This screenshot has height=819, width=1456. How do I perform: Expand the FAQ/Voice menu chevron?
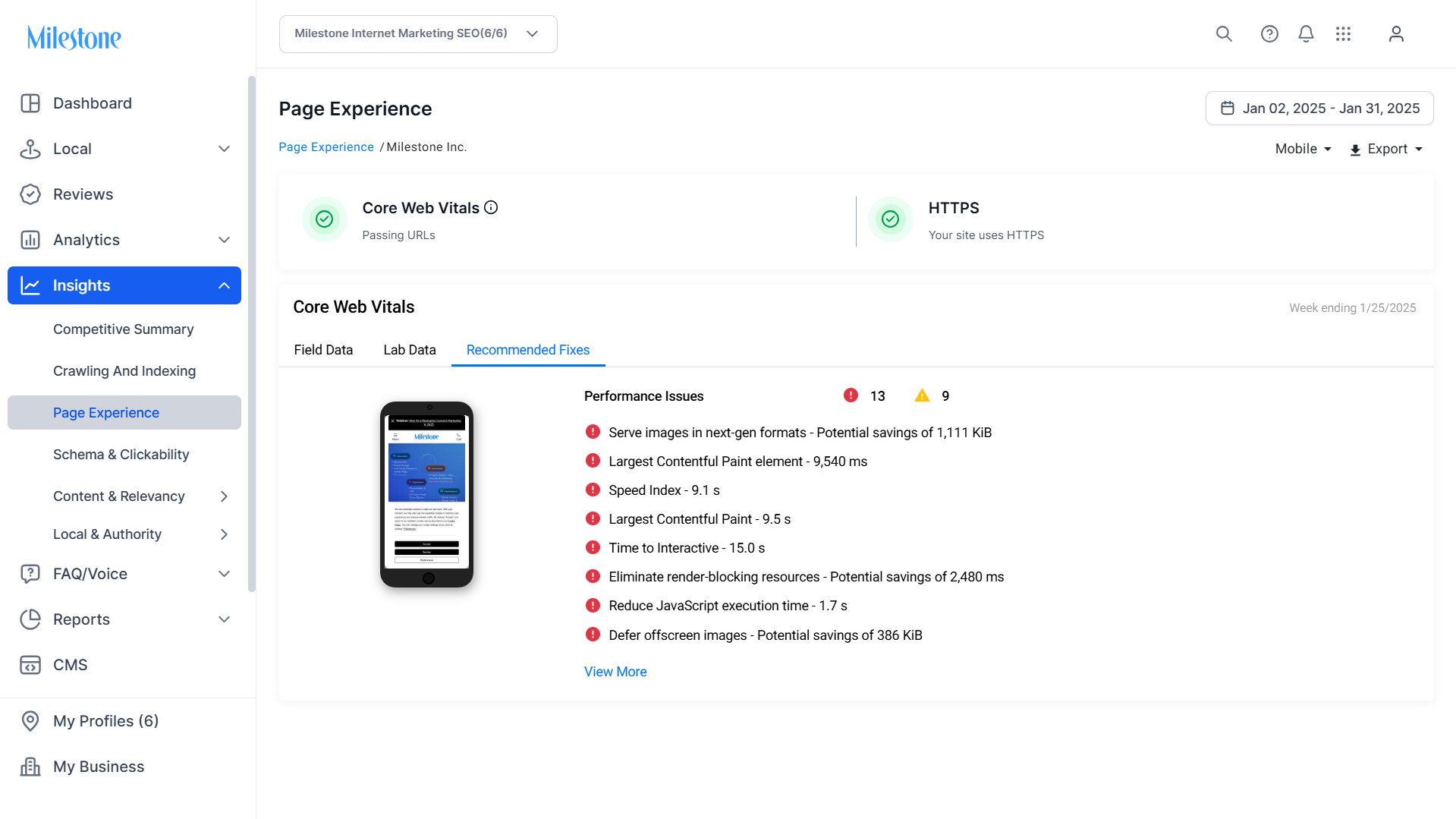224,574
